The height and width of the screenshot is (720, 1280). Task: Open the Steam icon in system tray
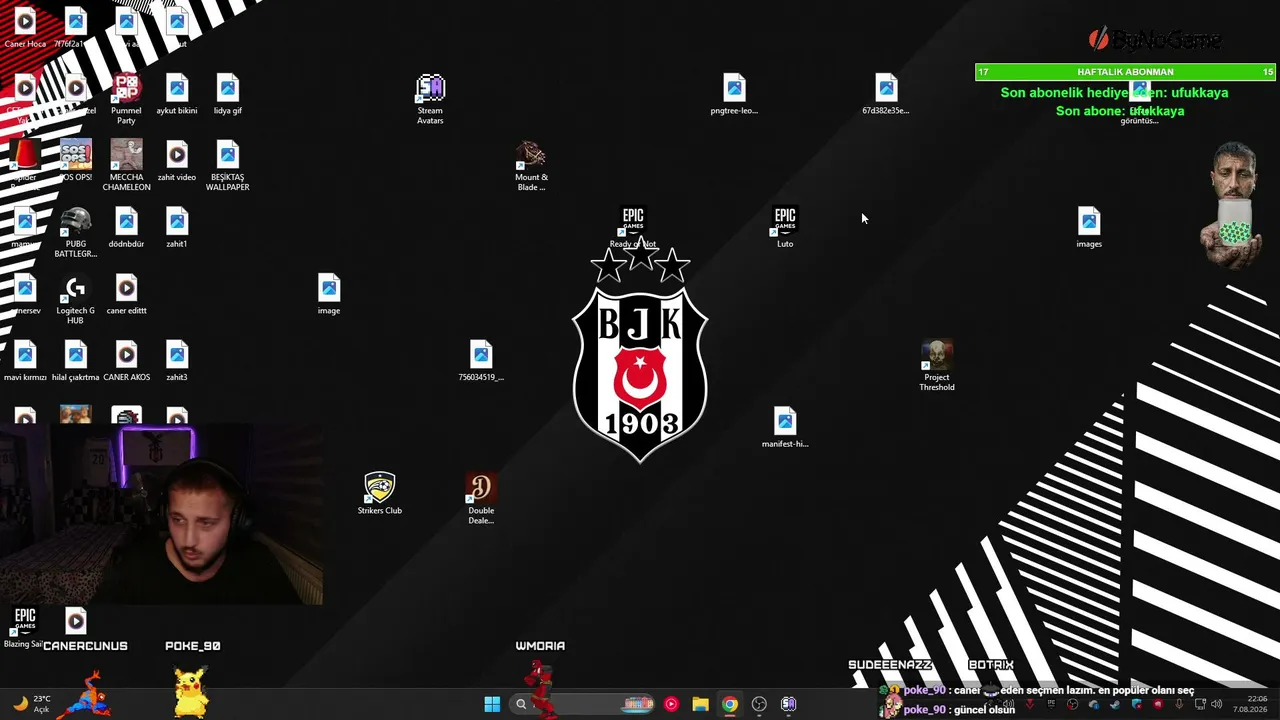(x=1115, y=704)
